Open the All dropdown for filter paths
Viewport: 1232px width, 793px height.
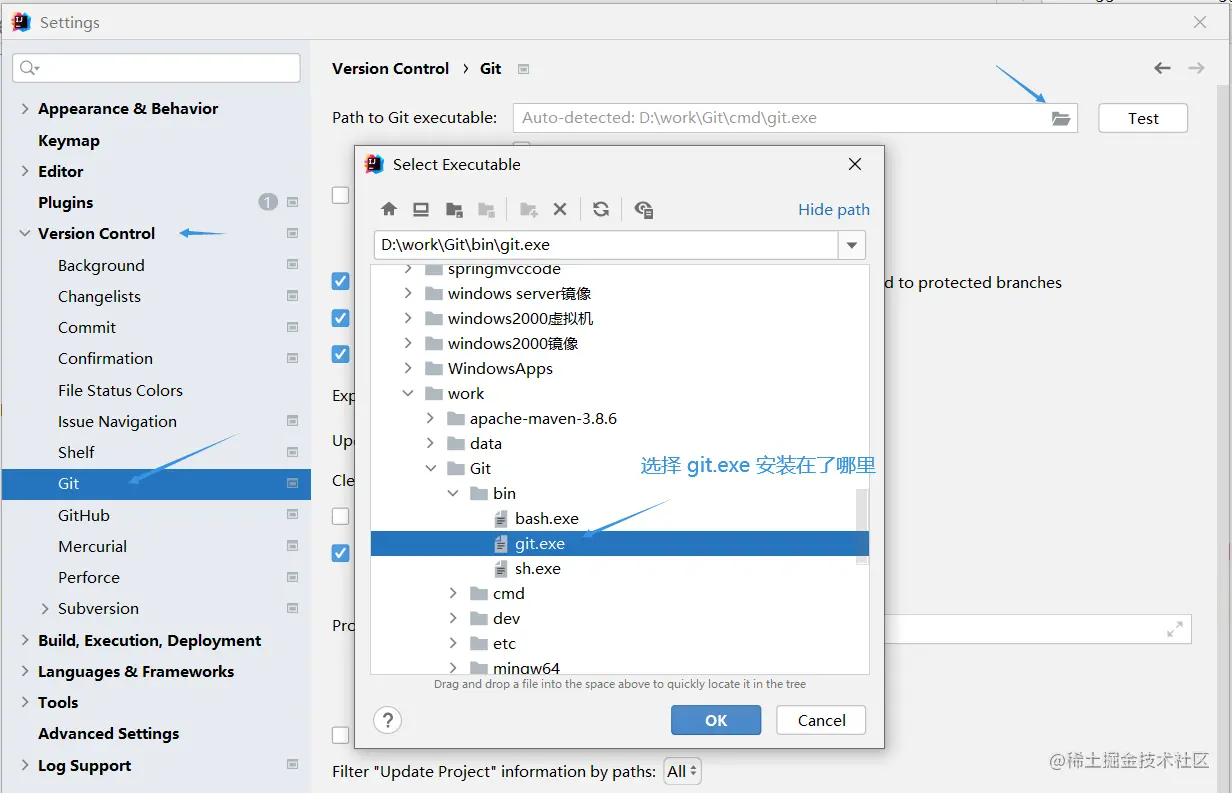(x=683, y=771)
